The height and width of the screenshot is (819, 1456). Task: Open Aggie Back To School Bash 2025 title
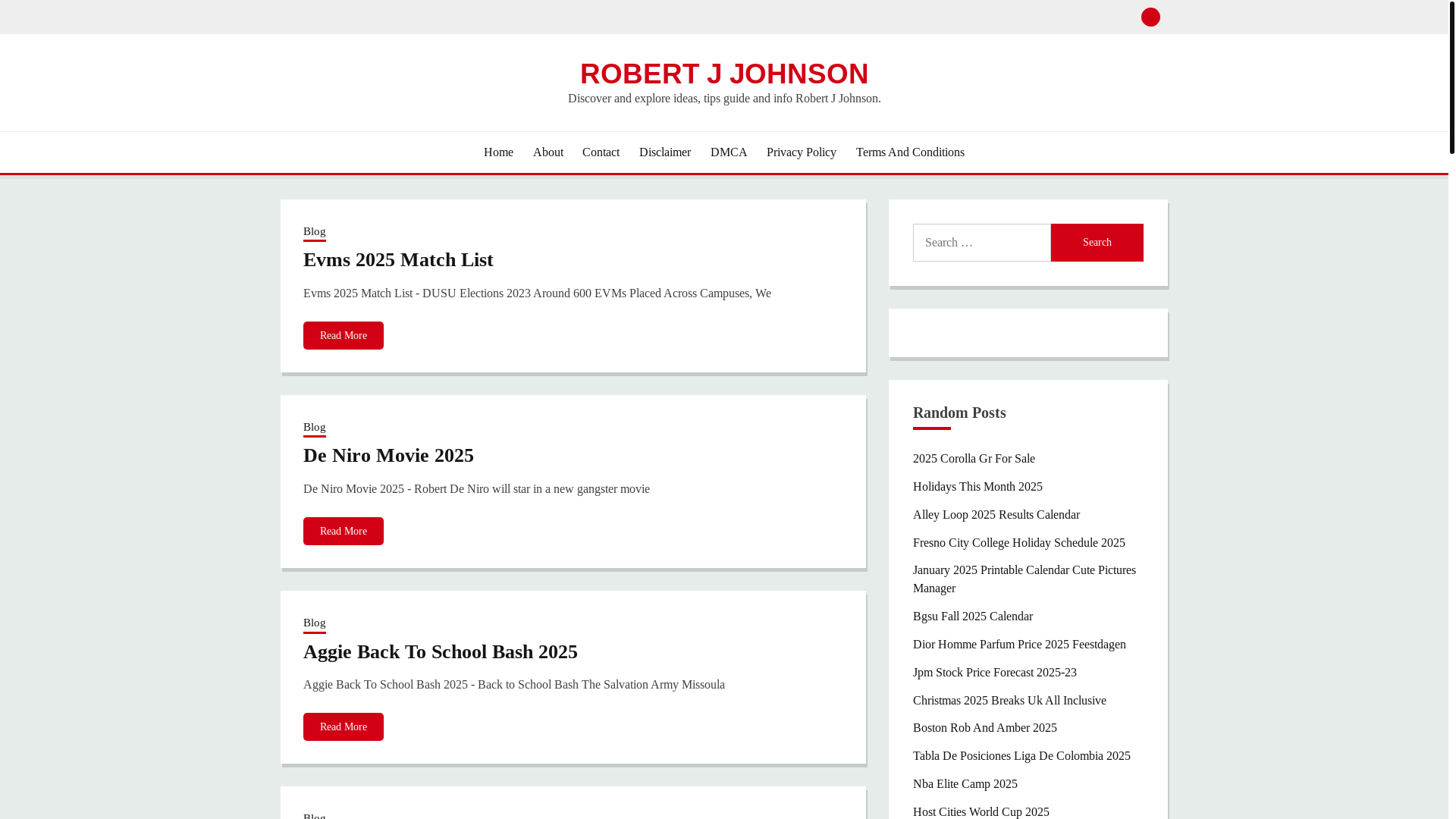point(441,652)
